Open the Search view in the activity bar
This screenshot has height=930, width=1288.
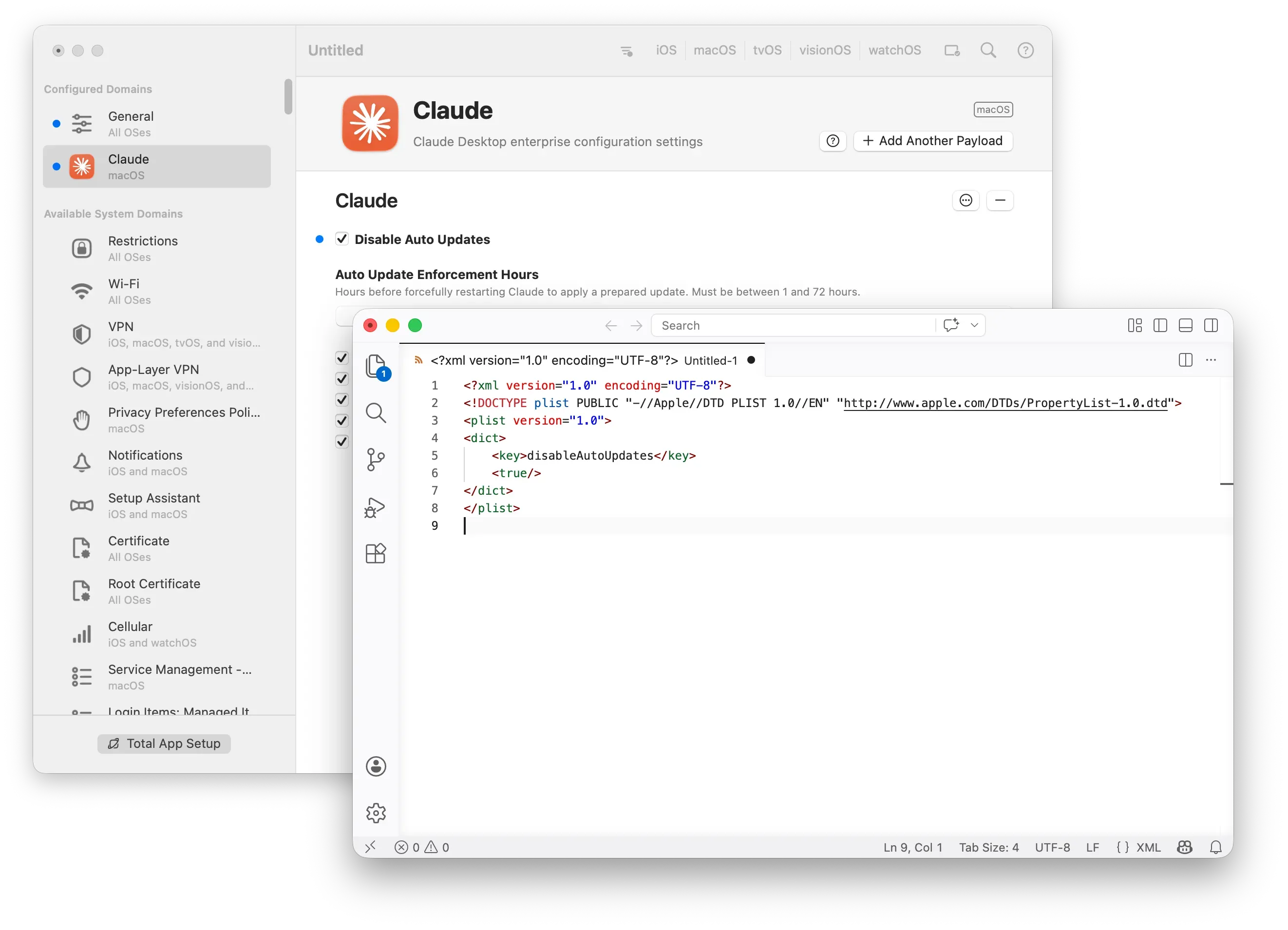[376, 413]
